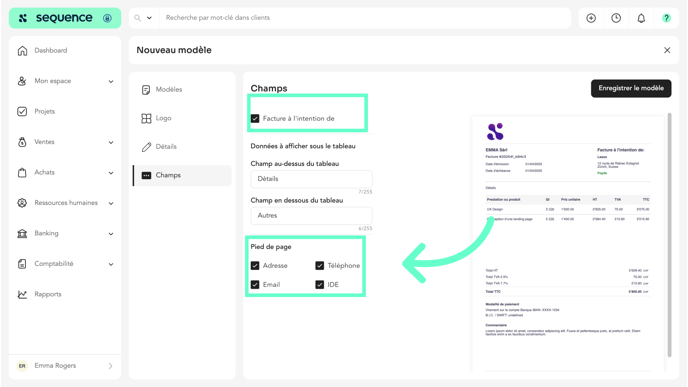The width and height of the screenshot is (688, 387).
Task: Select the Champs tab
Action: [182, 175]
